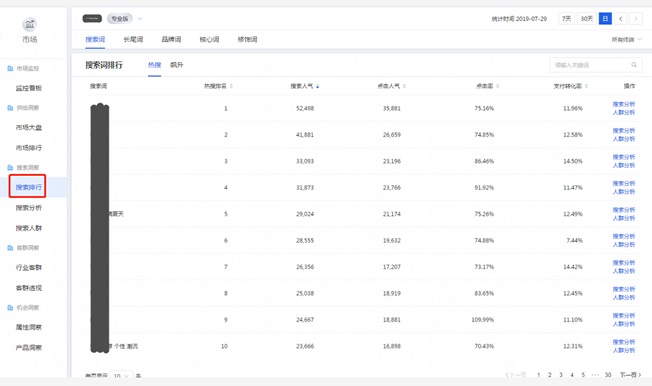The height and width of the screenshot is (386, 652).
Task: Sort by 点击人气 column arrow
Action: [x=404, y=86]
